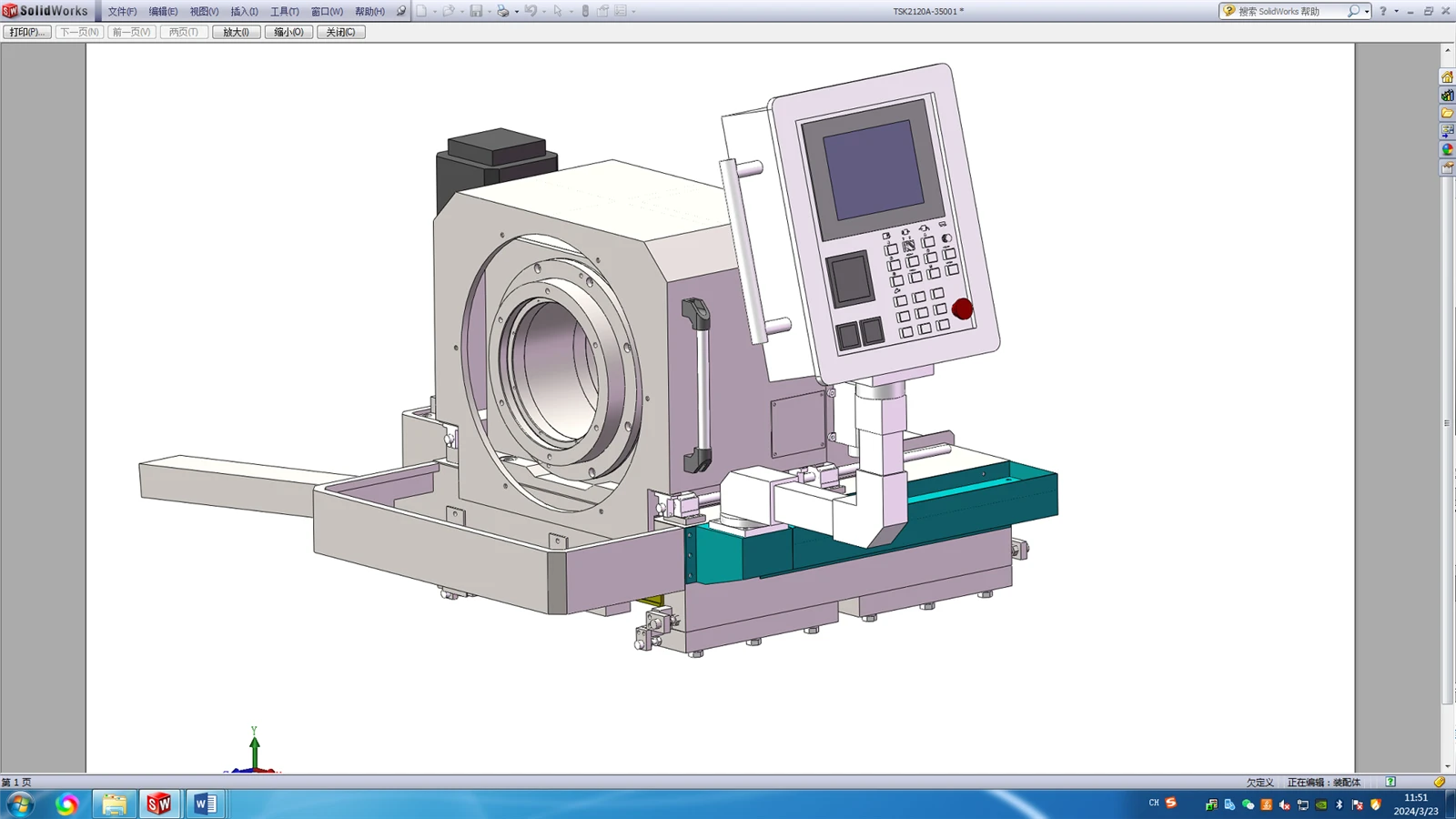The height and width of the screenshot is (819, 1456).
Task: Open the 工具(T) menu
Action: pos(284,12)
